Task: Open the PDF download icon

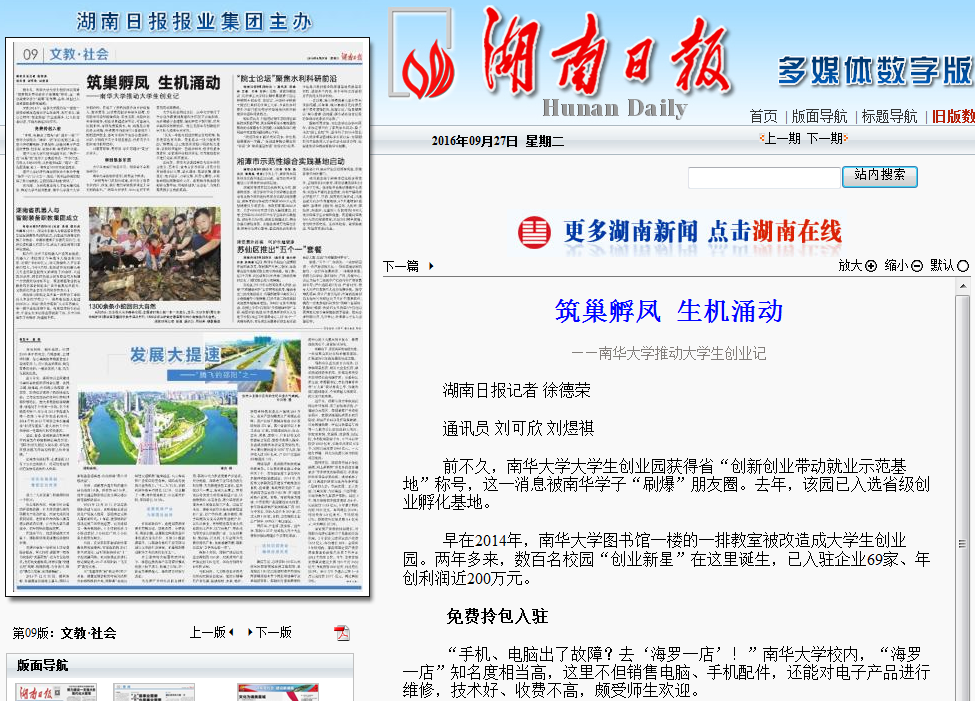Action: (342, 632)
